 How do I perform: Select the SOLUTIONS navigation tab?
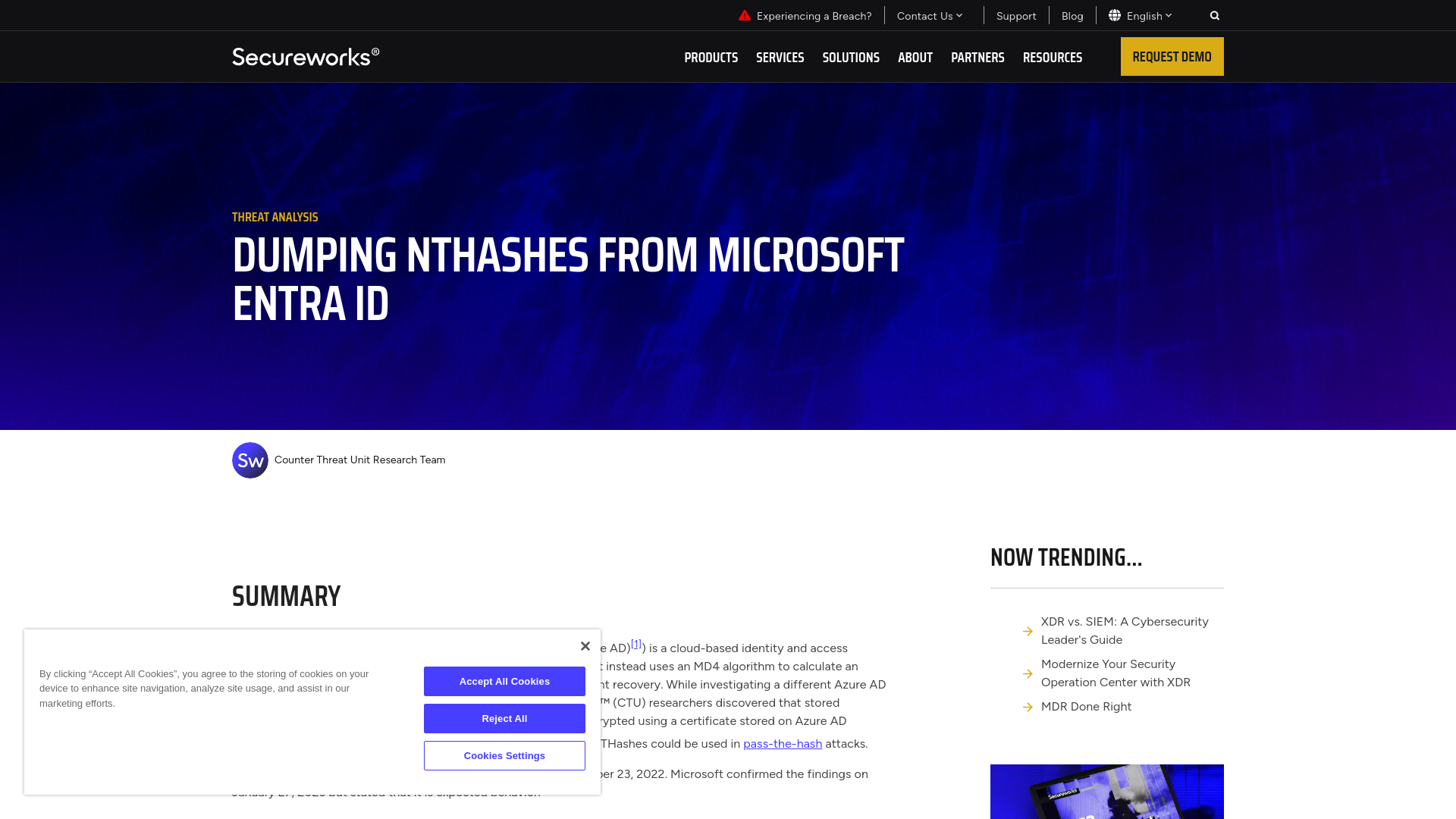(x=851, y=57)
